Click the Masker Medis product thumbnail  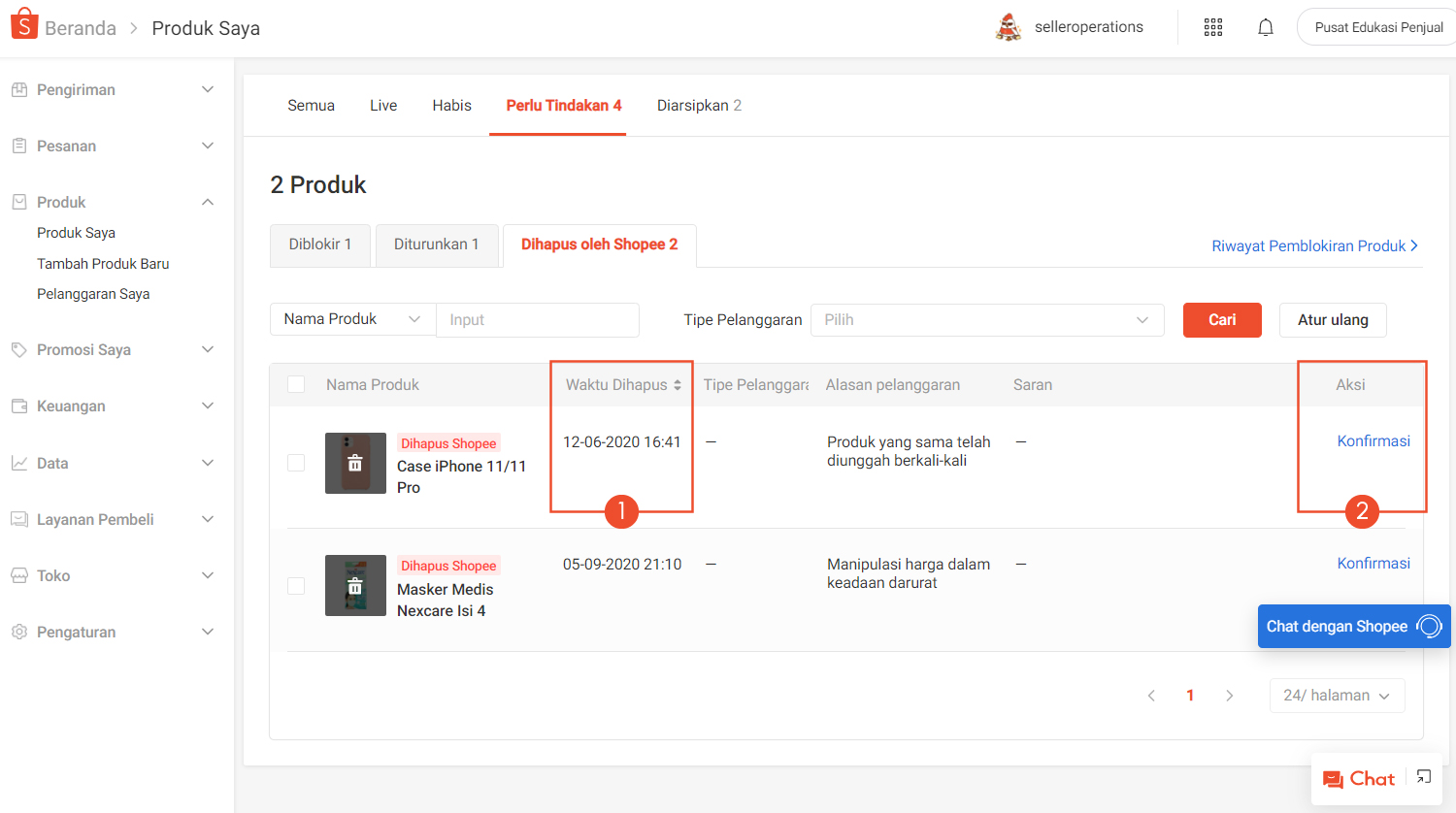click(x=355, y=586)
